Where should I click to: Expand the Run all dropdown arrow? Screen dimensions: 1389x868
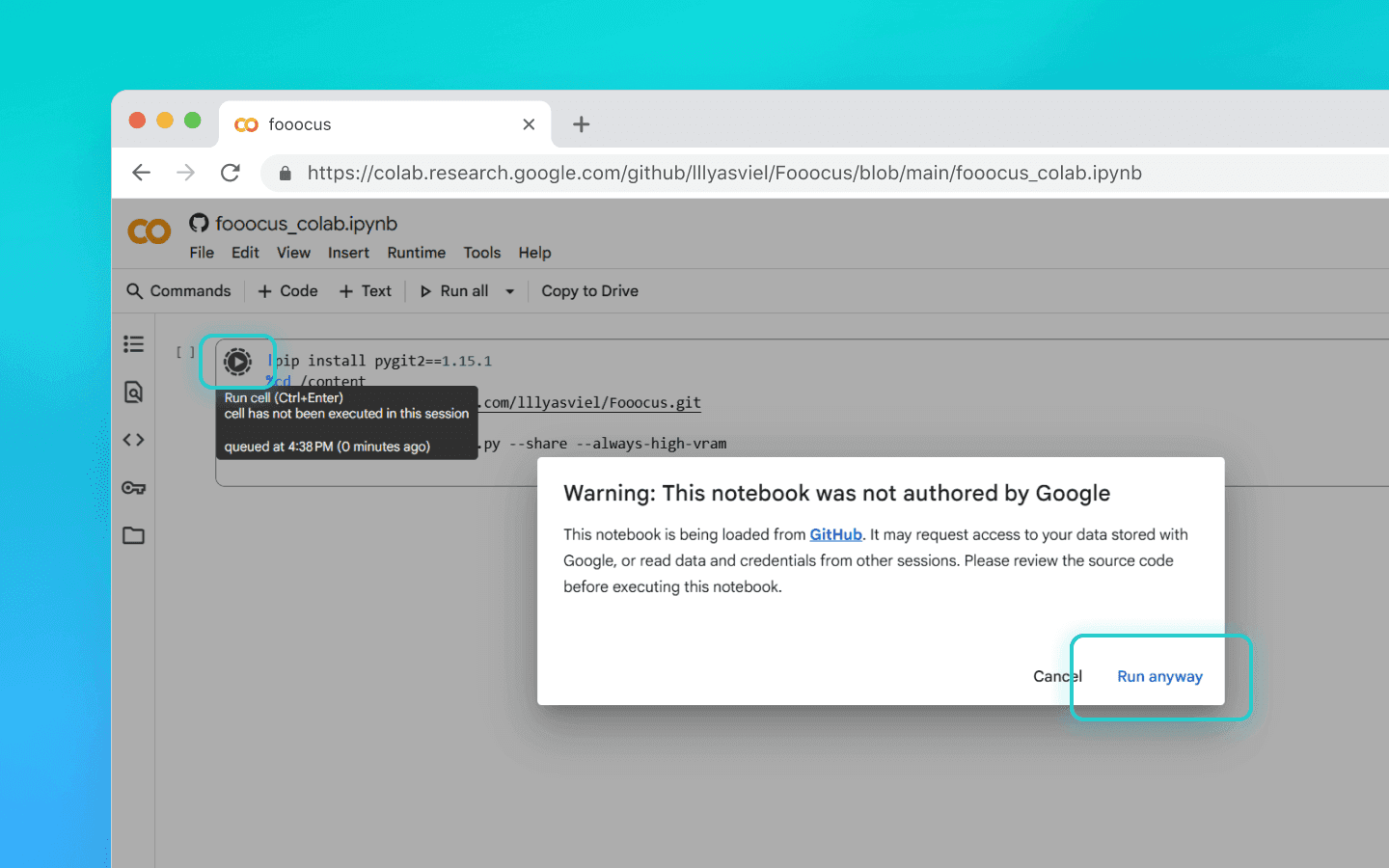click(510, 291)
